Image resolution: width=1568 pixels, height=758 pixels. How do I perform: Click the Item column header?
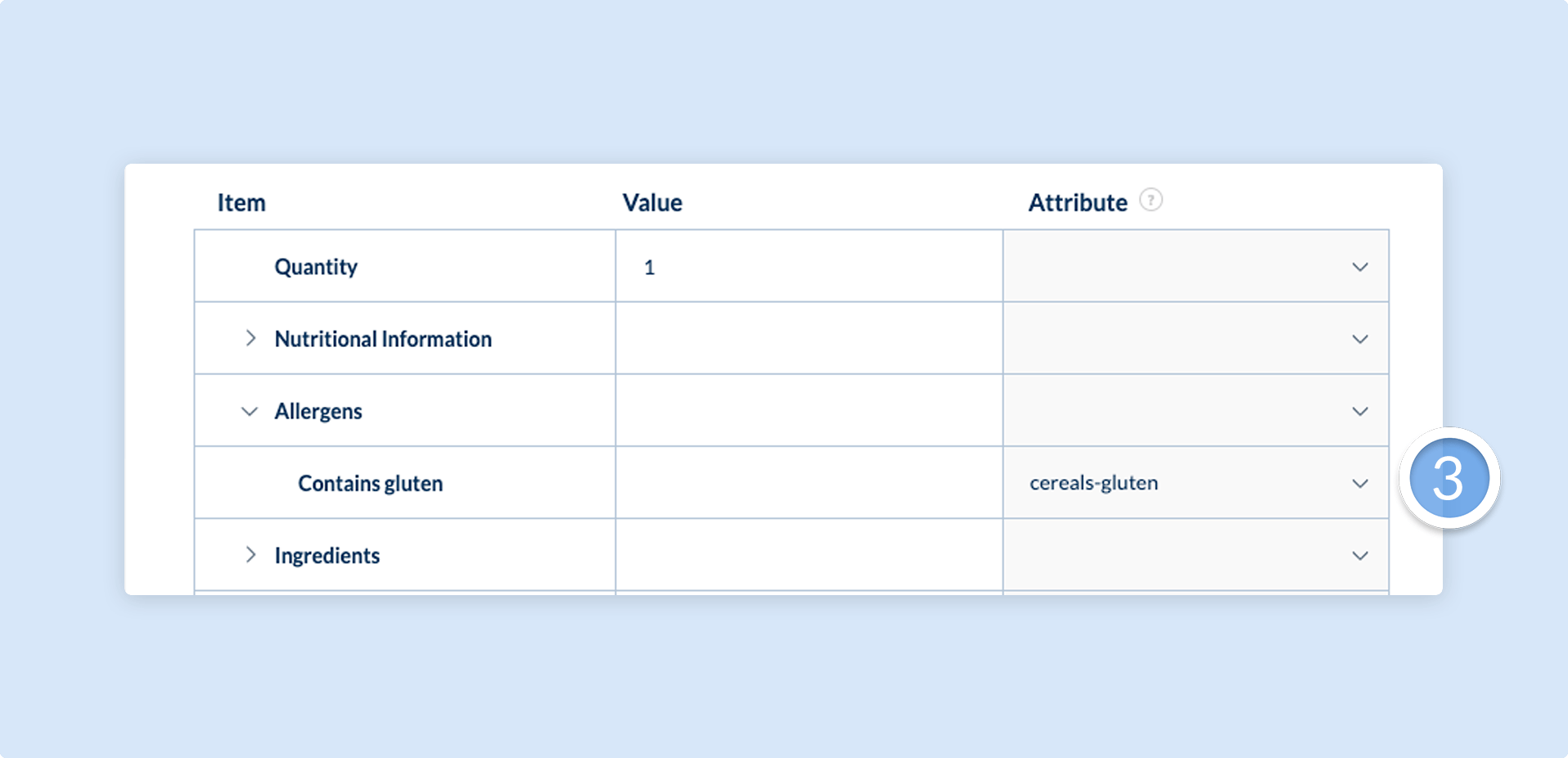[x=241, y=202]
